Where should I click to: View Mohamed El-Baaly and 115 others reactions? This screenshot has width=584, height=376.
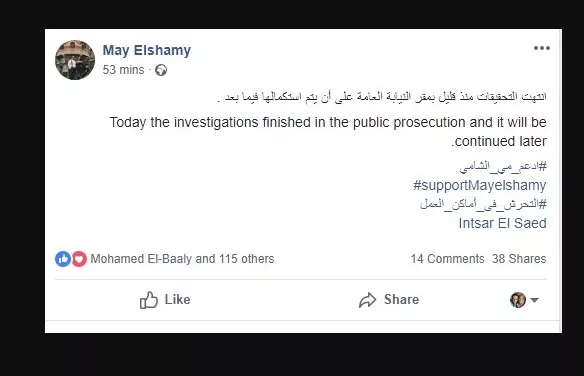coord(182,259)
